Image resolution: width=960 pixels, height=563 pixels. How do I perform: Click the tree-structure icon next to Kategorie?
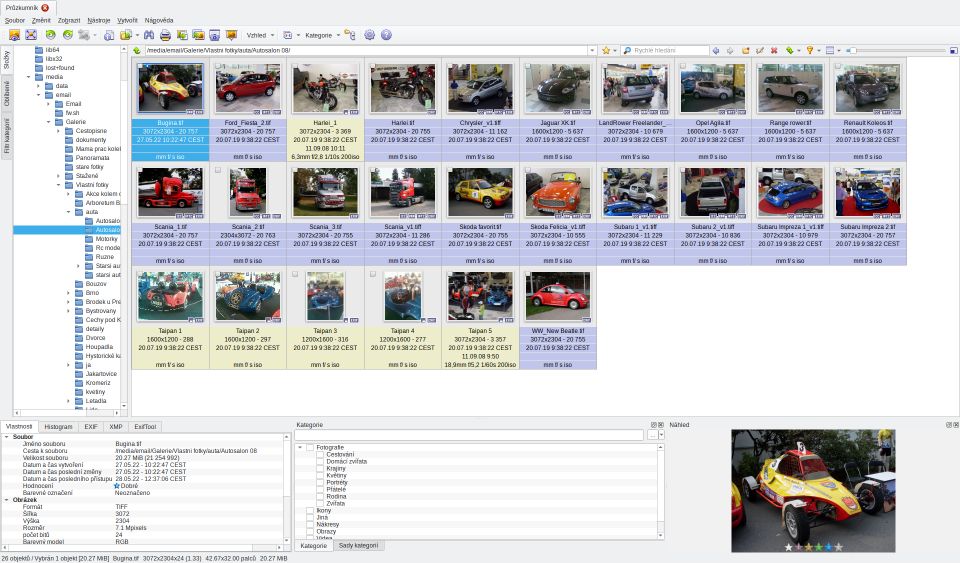click(x=350, y=35)
